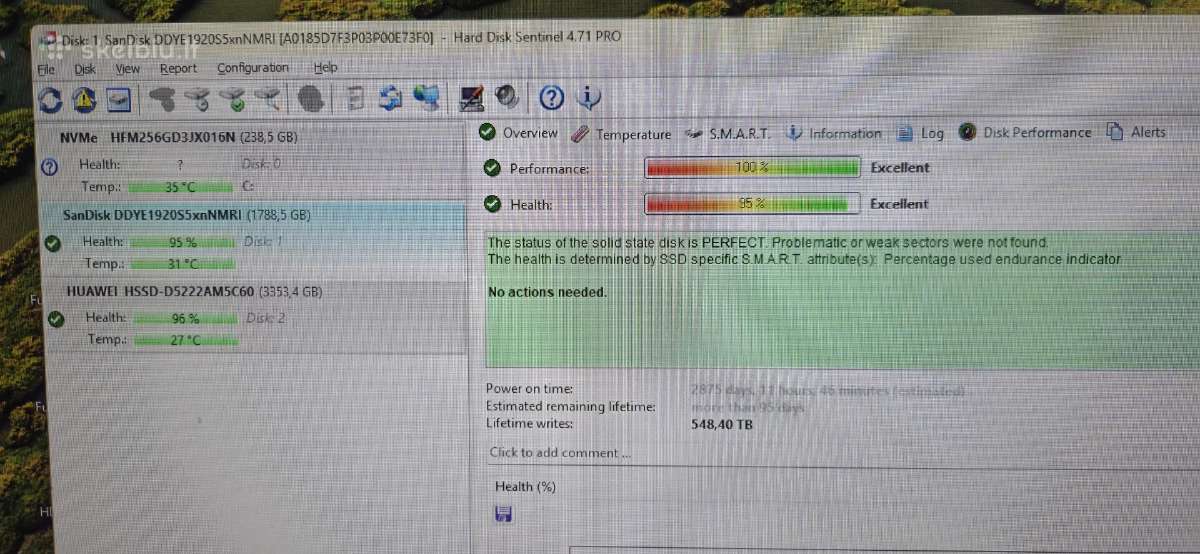Open the Report menu
This screenshot has width=1200, height=554.
click(x=178, y=68)
